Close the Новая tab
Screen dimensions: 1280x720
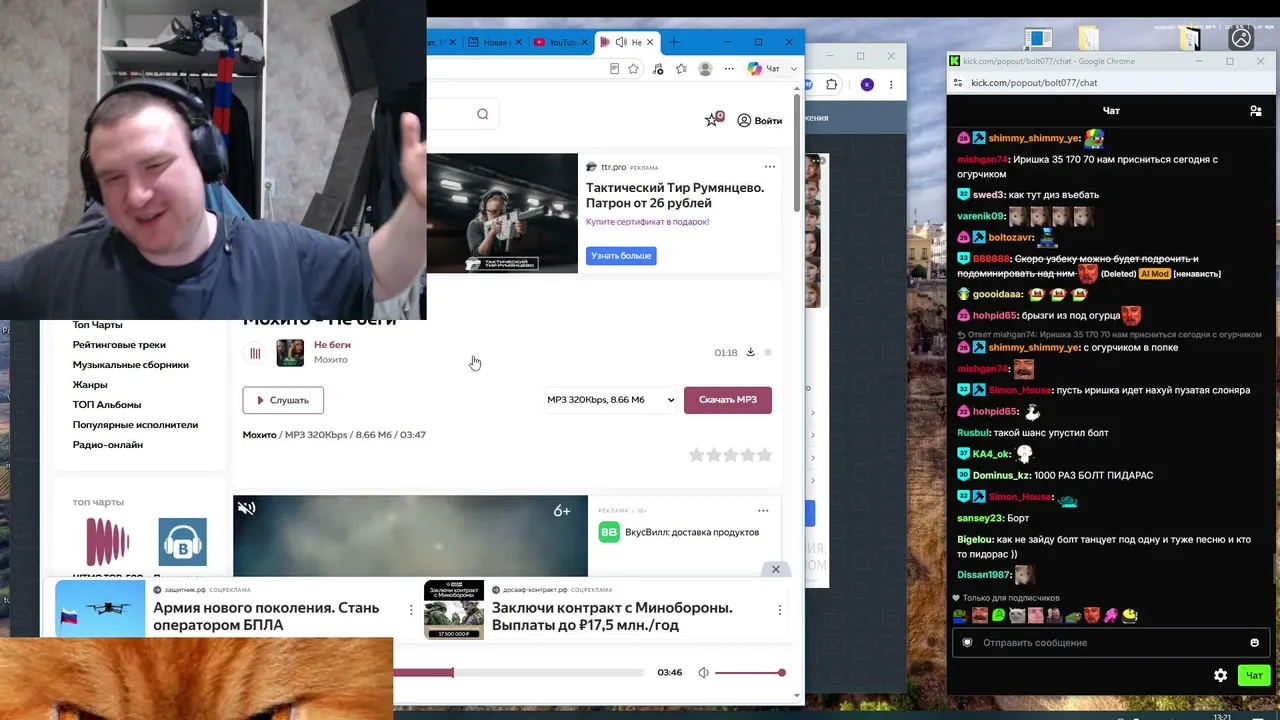[519, 42]
